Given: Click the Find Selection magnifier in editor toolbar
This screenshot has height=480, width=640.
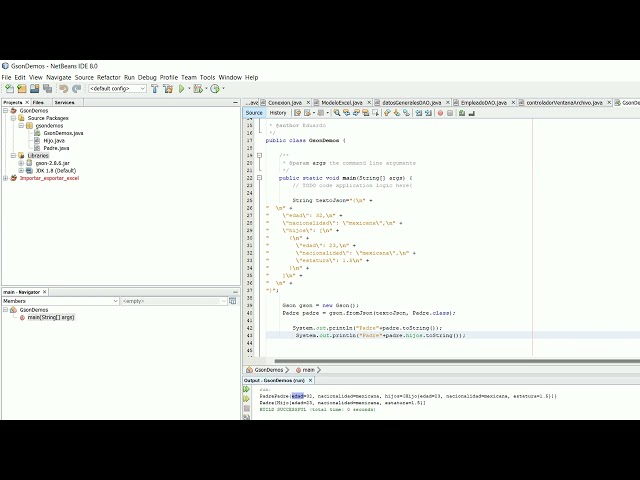Looking at the screenshot, I should [337, 113].
